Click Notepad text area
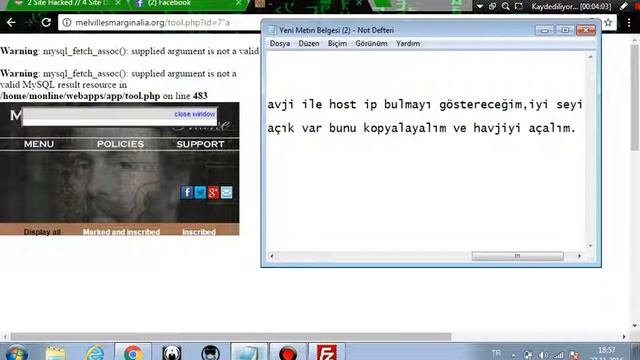The width and height of the screenshot is (640, 360). 426,151
